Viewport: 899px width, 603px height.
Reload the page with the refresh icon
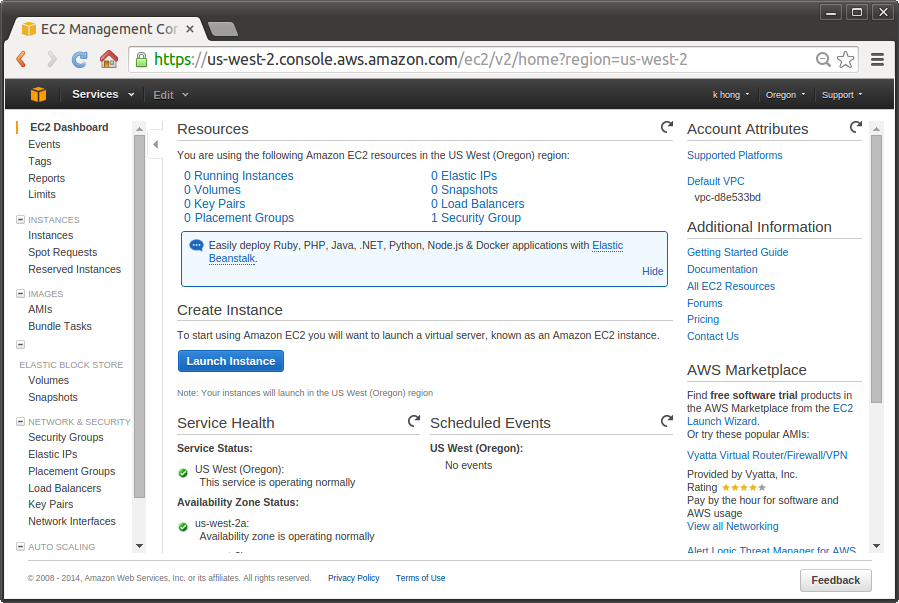[x=80, y=59]
